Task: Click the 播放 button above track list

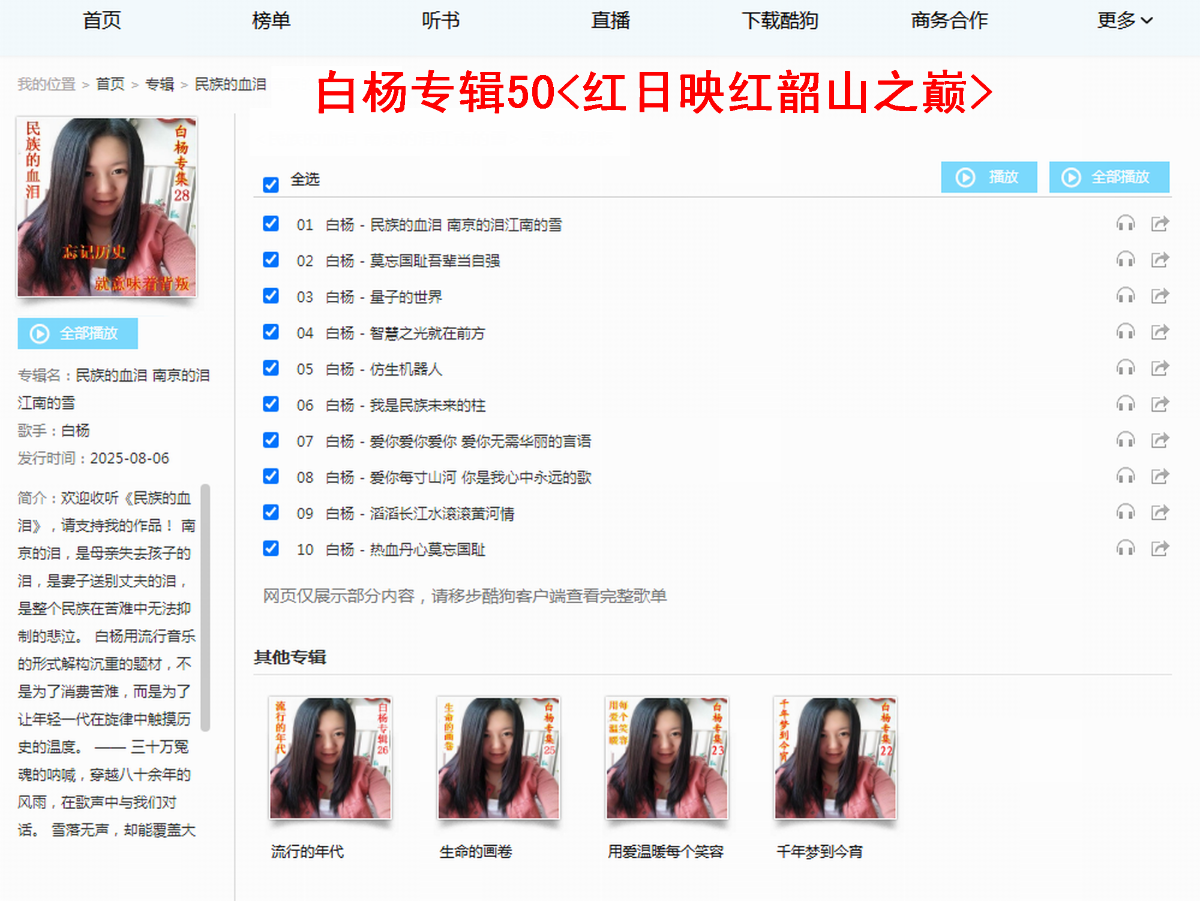Action: 989,177
